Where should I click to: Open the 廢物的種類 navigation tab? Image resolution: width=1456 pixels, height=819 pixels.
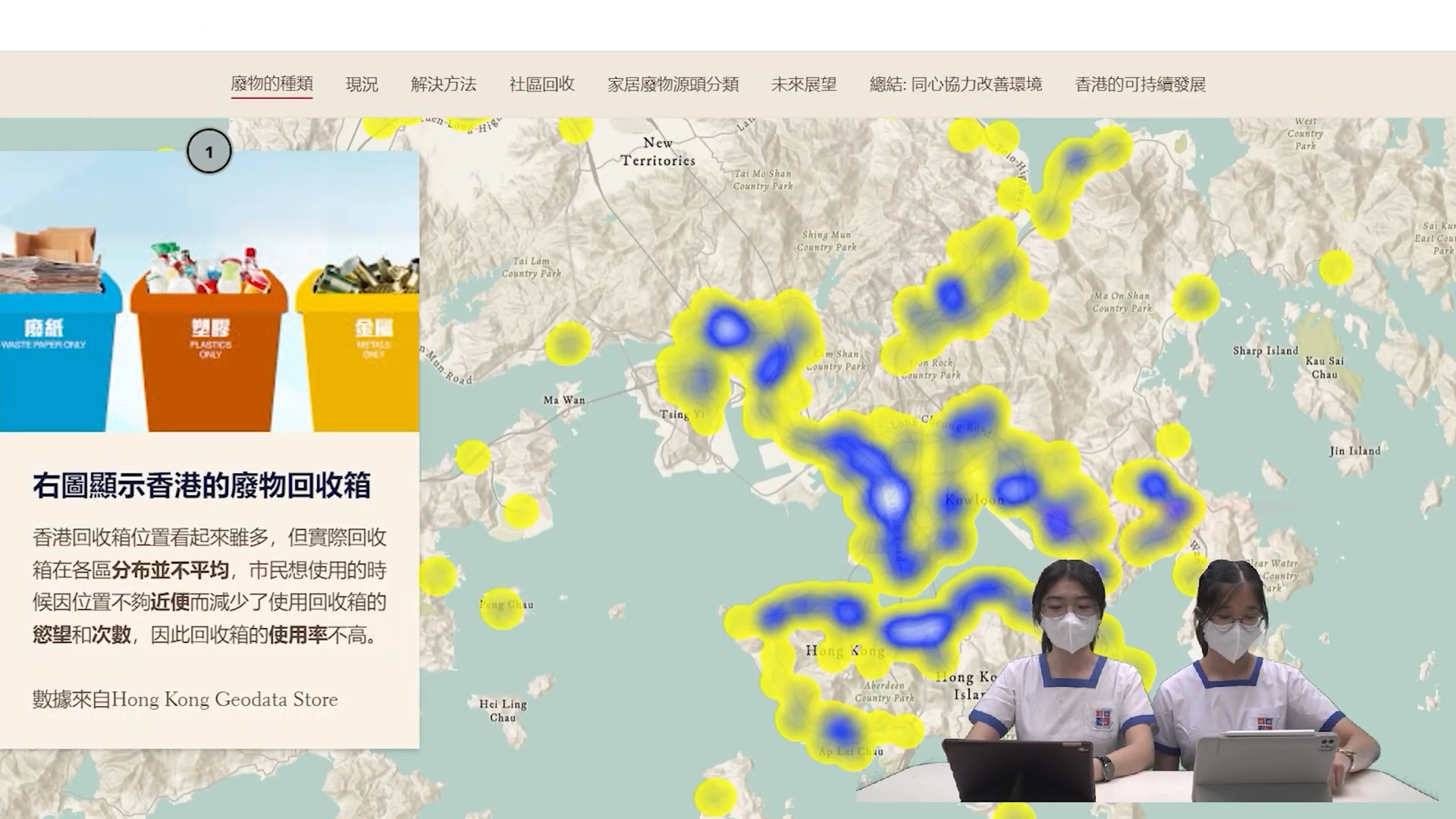[271, 84]
